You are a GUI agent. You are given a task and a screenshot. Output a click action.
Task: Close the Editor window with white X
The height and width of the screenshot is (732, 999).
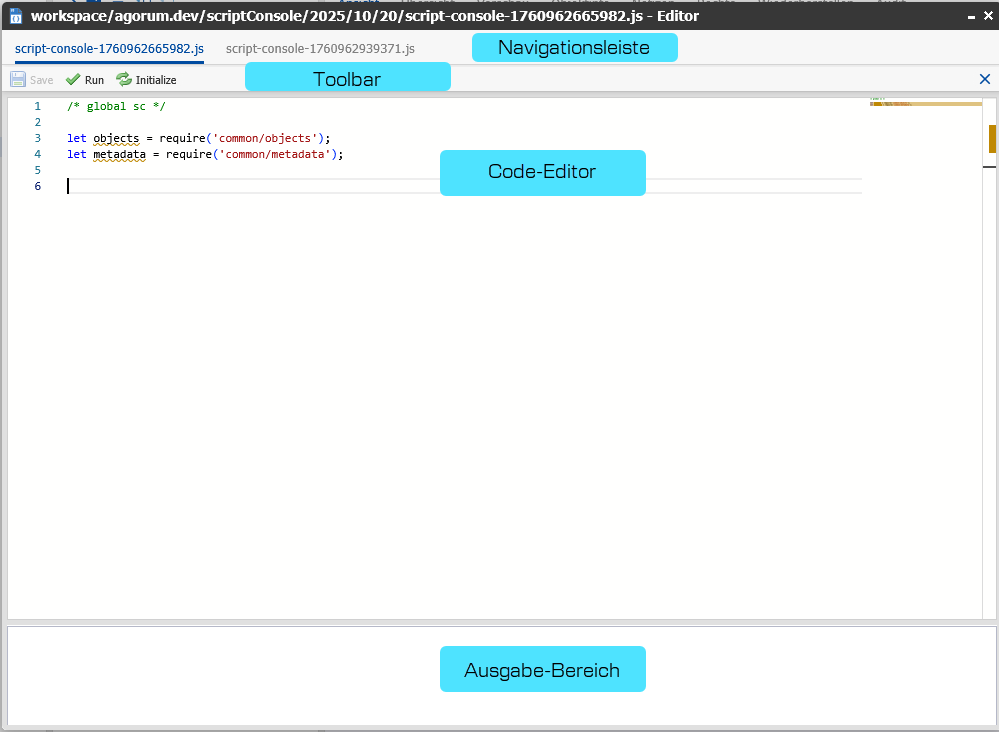987,16
